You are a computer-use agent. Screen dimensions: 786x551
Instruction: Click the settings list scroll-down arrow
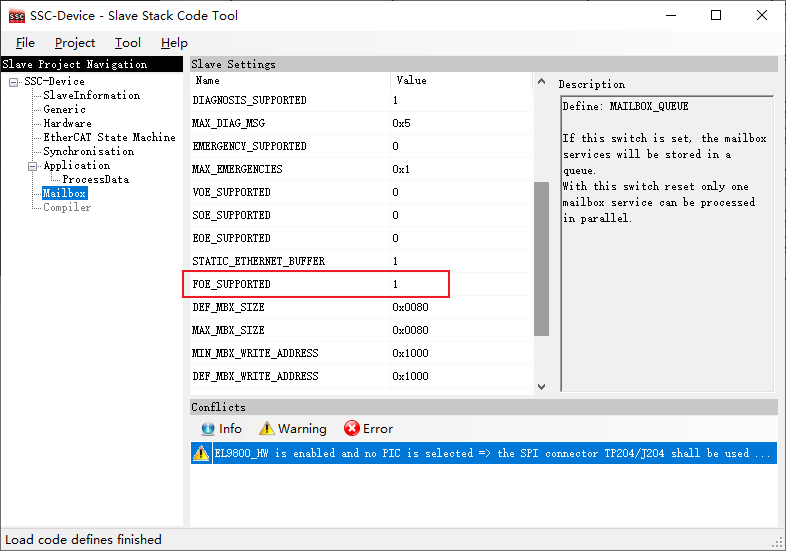pos(541,387)
